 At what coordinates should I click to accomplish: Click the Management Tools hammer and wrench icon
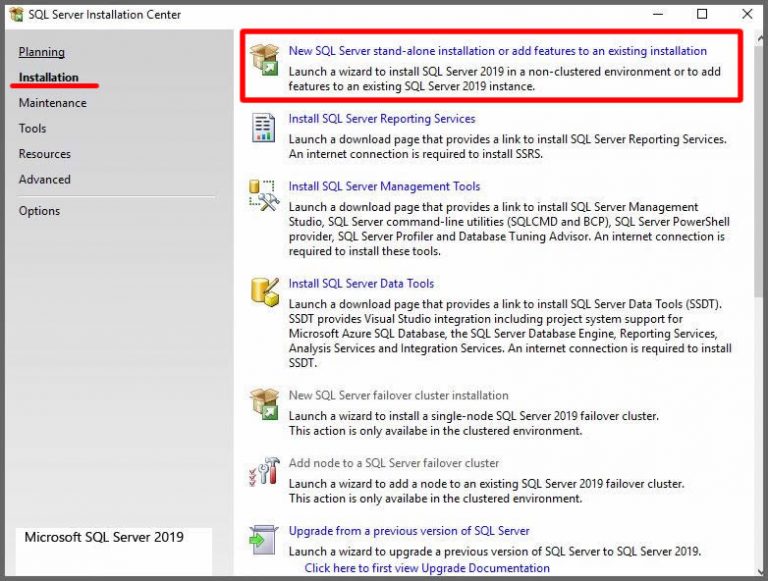(264, 195)
